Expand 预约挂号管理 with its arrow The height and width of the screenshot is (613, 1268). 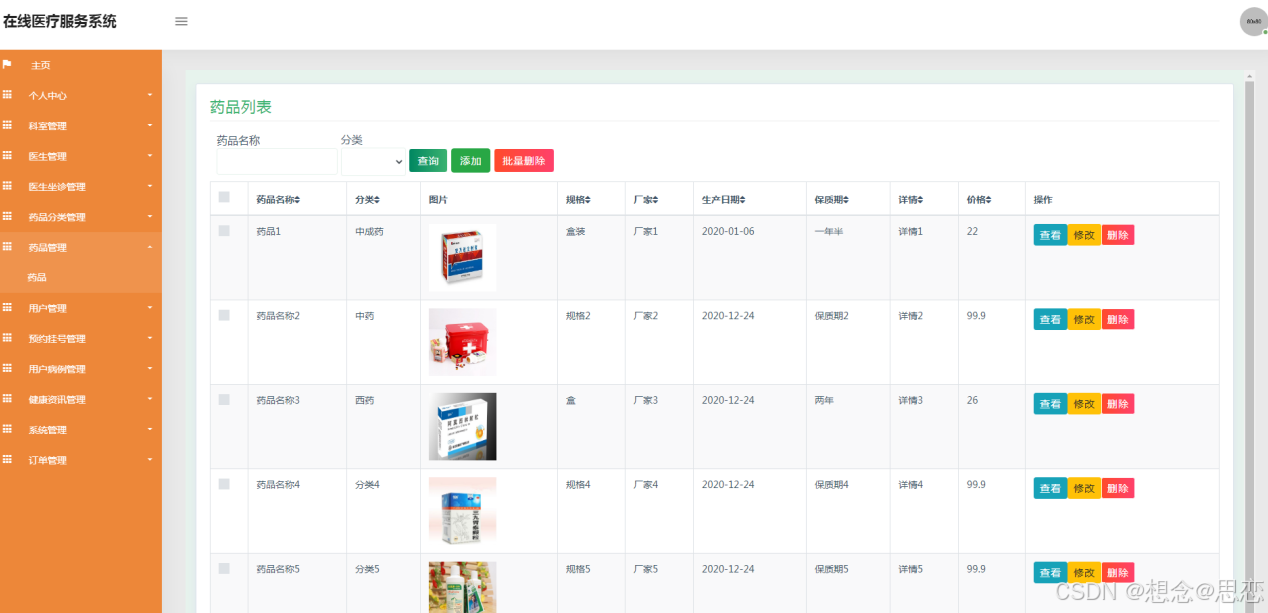pos(150,338)
